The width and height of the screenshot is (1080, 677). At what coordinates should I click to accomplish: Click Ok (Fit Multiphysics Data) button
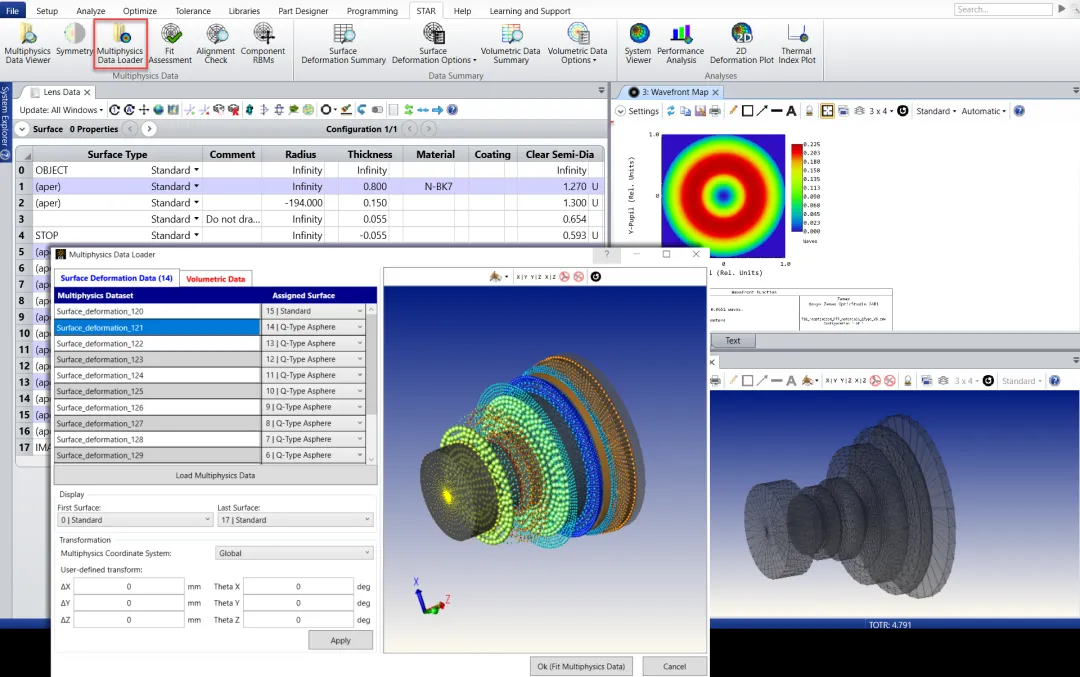(581, 666)
